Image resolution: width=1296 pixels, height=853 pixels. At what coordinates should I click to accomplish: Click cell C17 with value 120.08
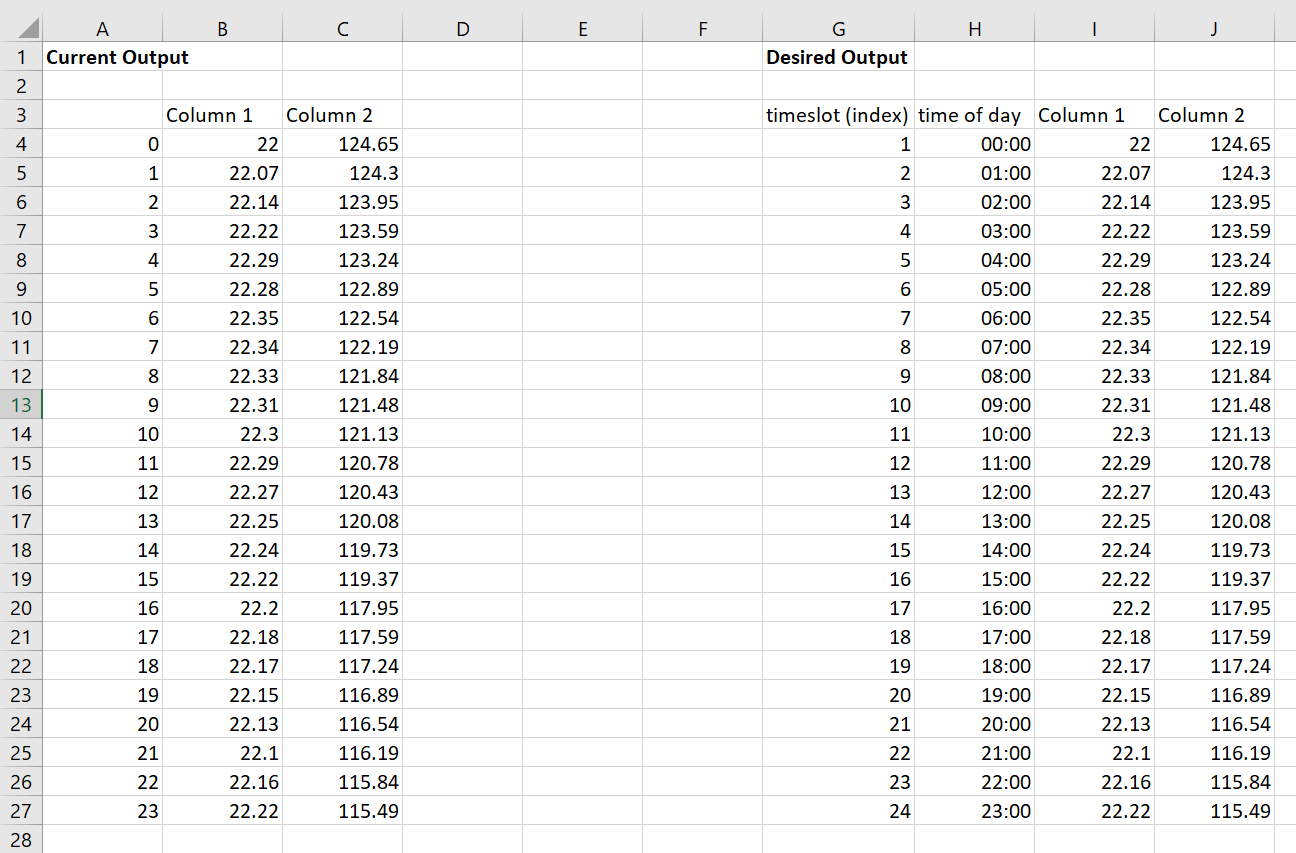(342, 521)
